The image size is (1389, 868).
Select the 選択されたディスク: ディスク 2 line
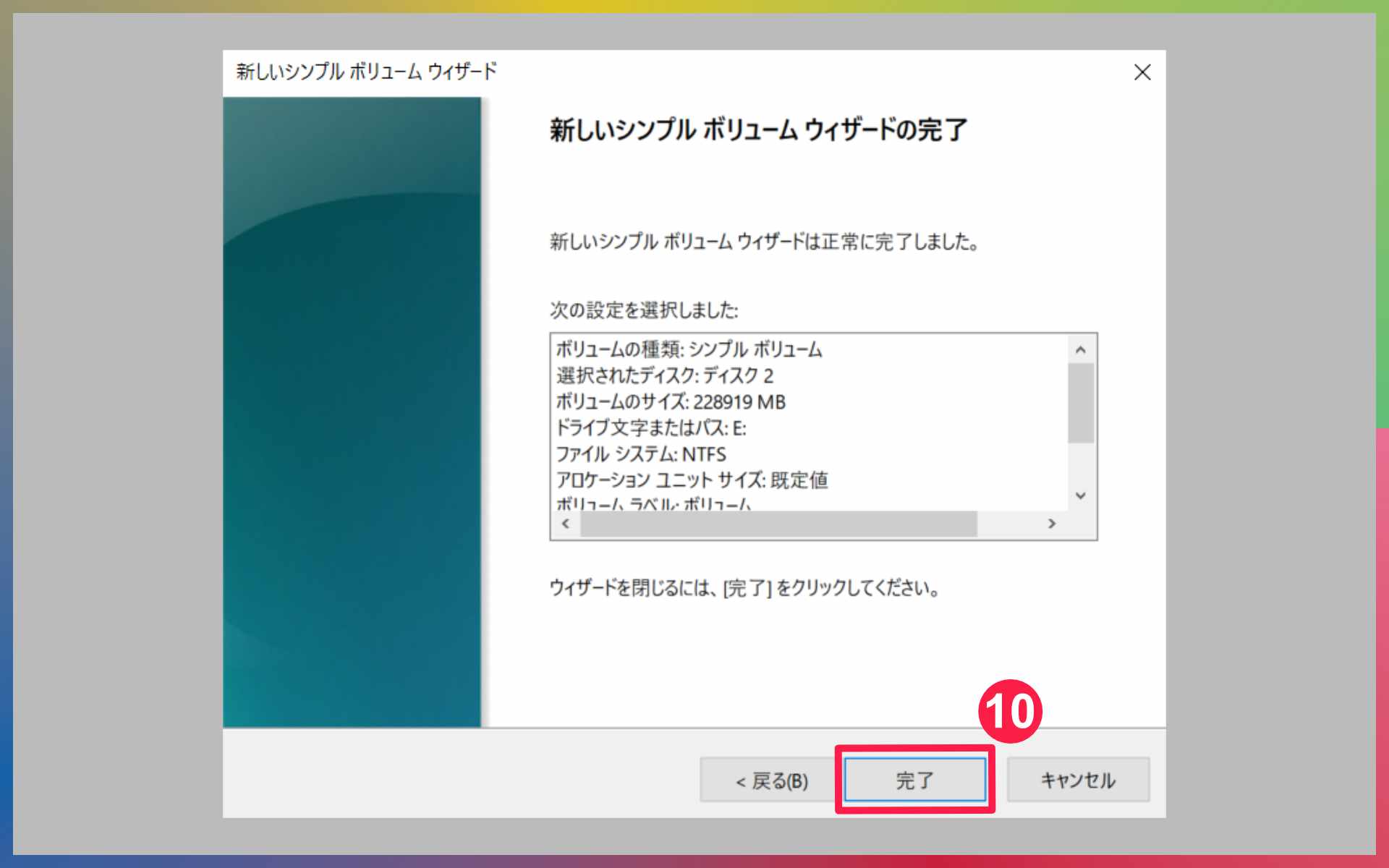coord(664,375)
